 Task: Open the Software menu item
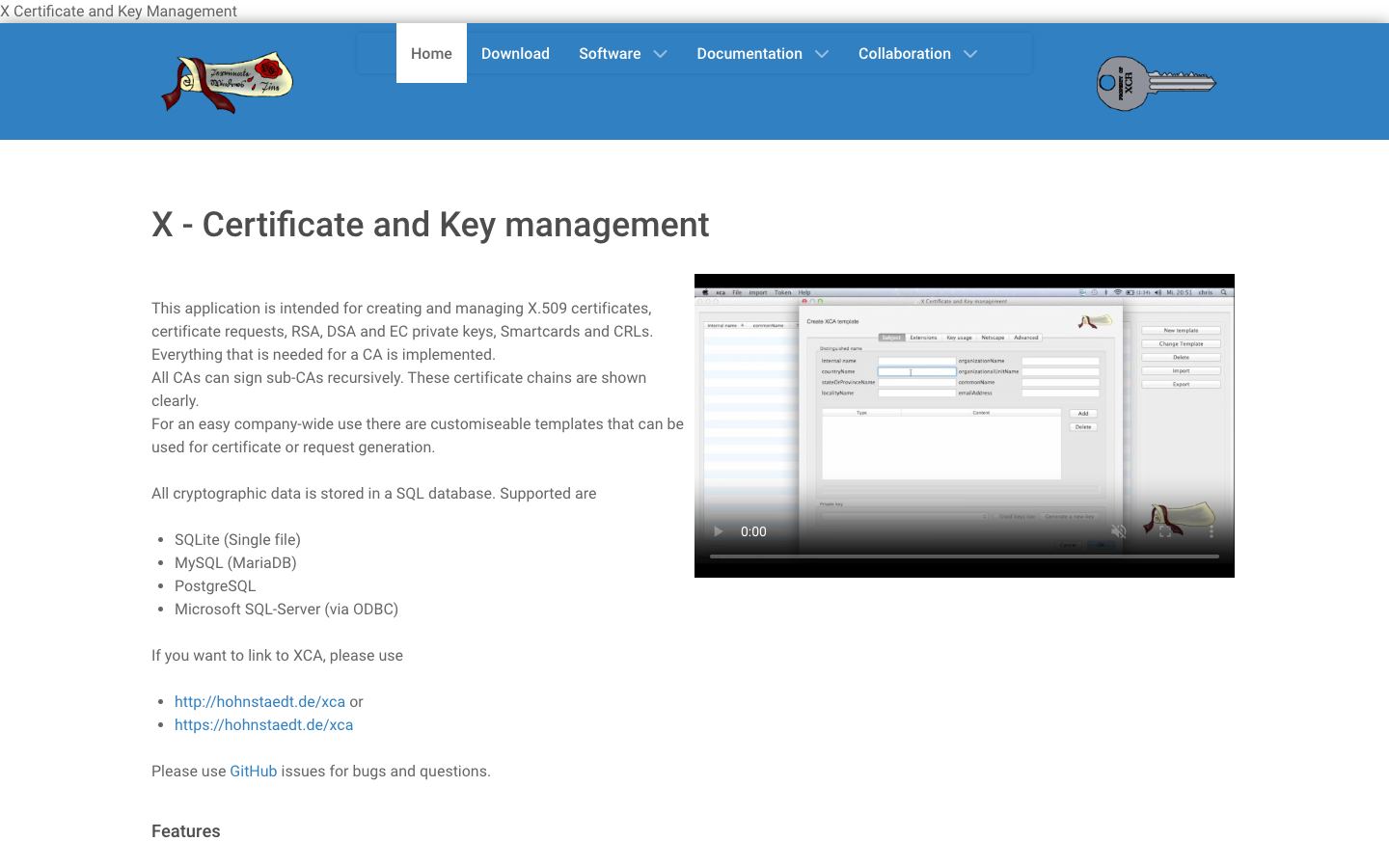point(610,53)
